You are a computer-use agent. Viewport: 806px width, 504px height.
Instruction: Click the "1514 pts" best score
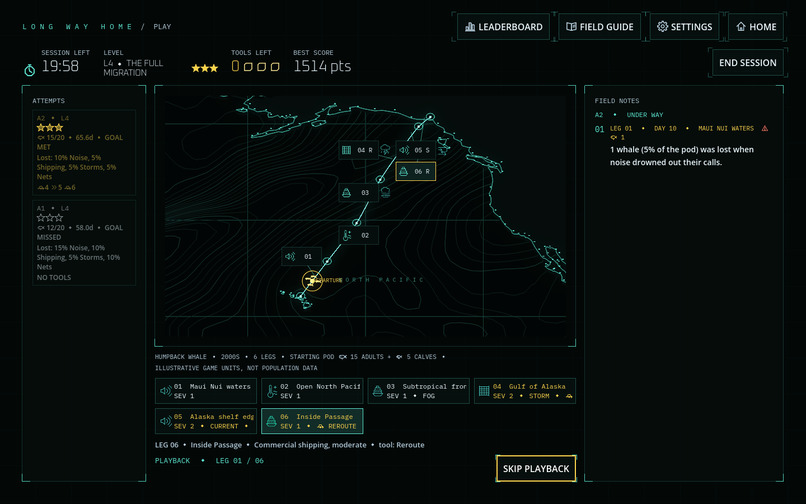[322, 66]
